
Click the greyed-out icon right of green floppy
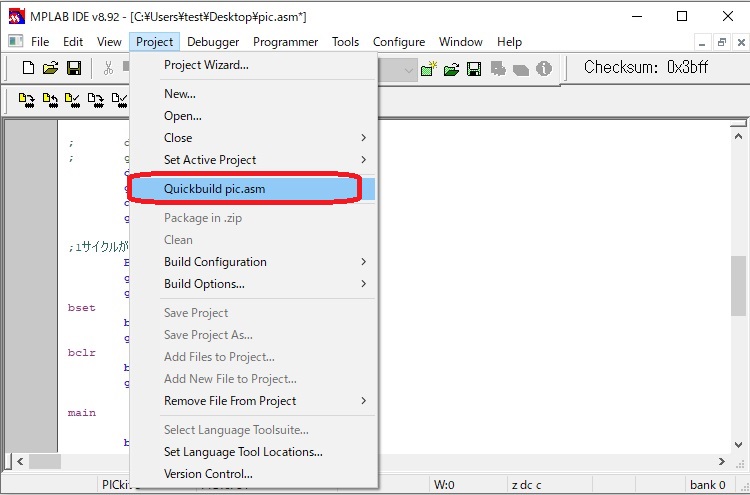498,69
